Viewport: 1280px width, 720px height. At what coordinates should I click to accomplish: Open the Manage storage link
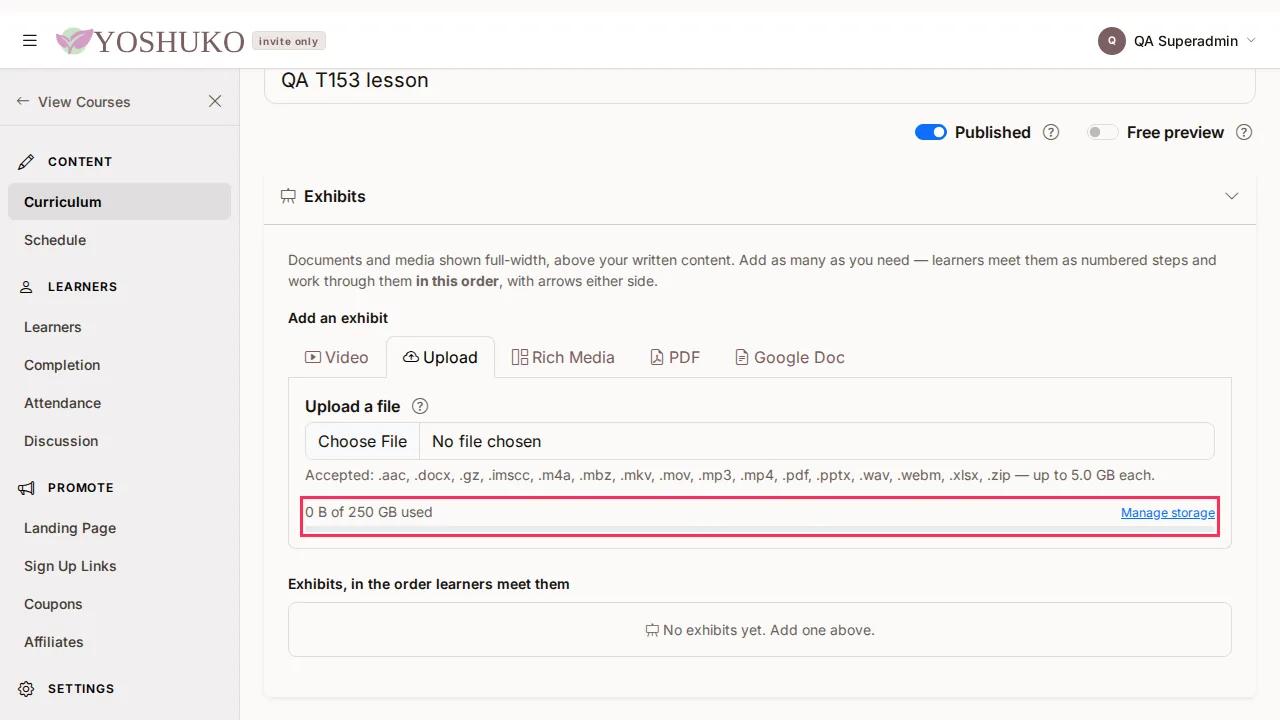click(1168, 512)
